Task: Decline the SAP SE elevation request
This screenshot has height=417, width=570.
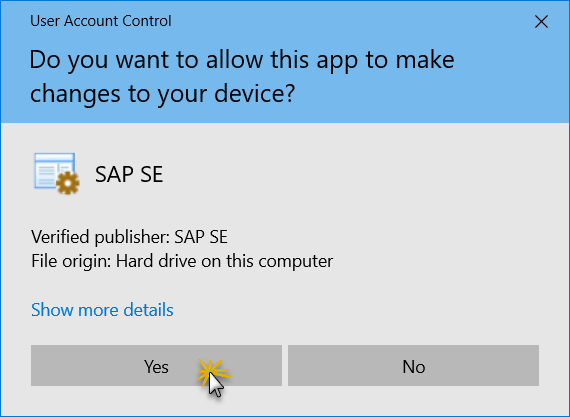Action: click(x=413, y=365)
